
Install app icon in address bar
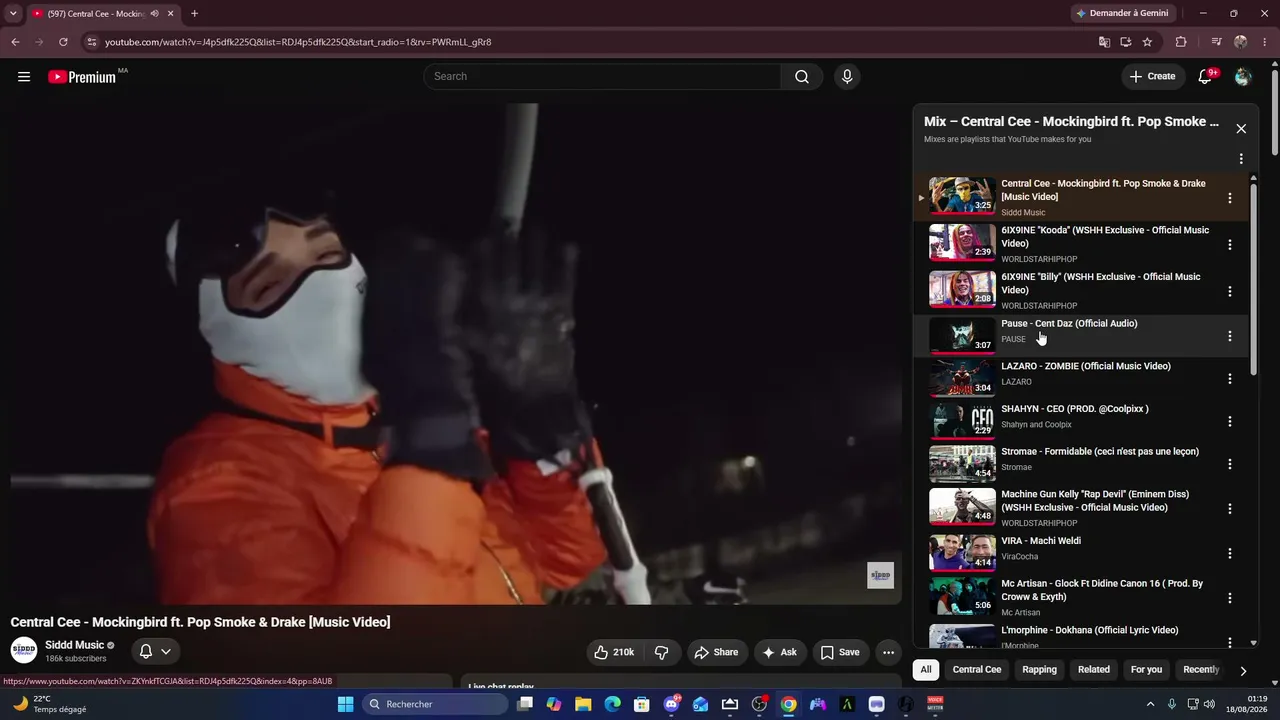pyautogui.click(x=1126, y=42)
